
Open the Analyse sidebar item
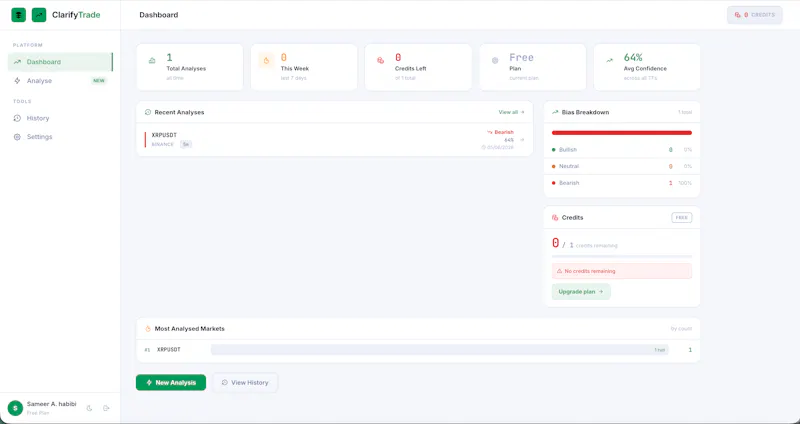coord(60,81)
